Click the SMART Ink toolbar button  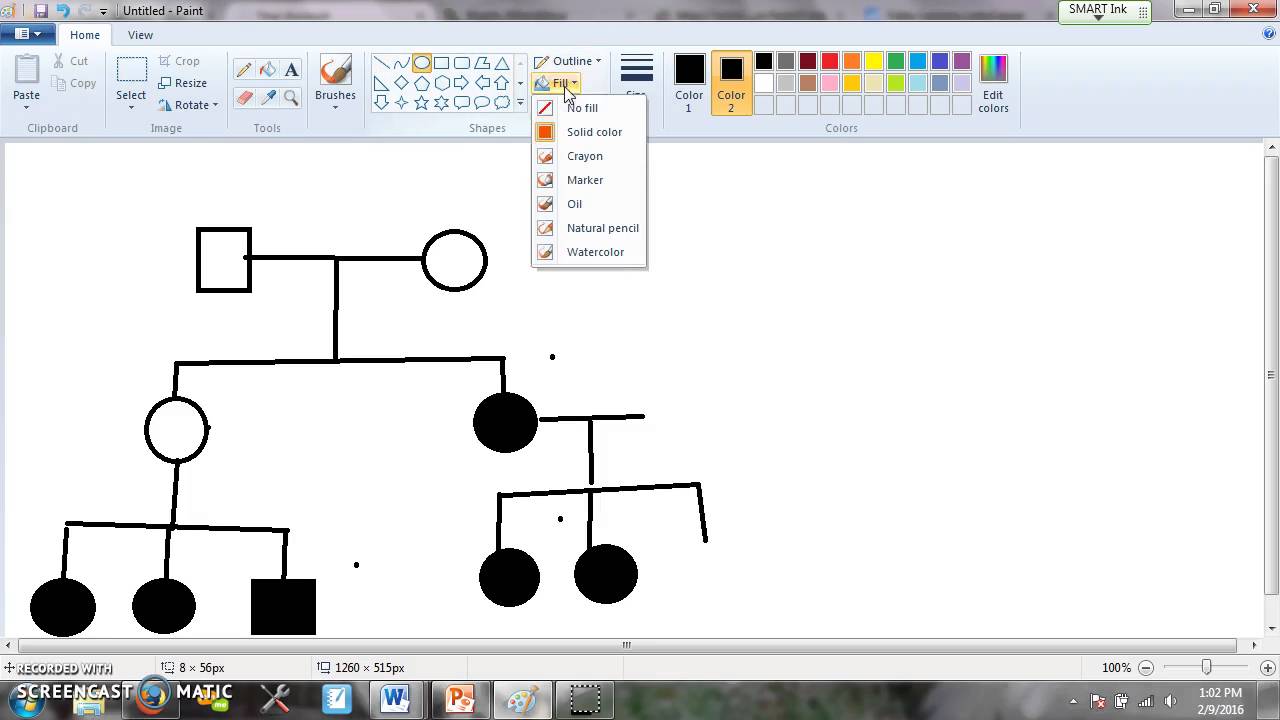(1104, 11)
